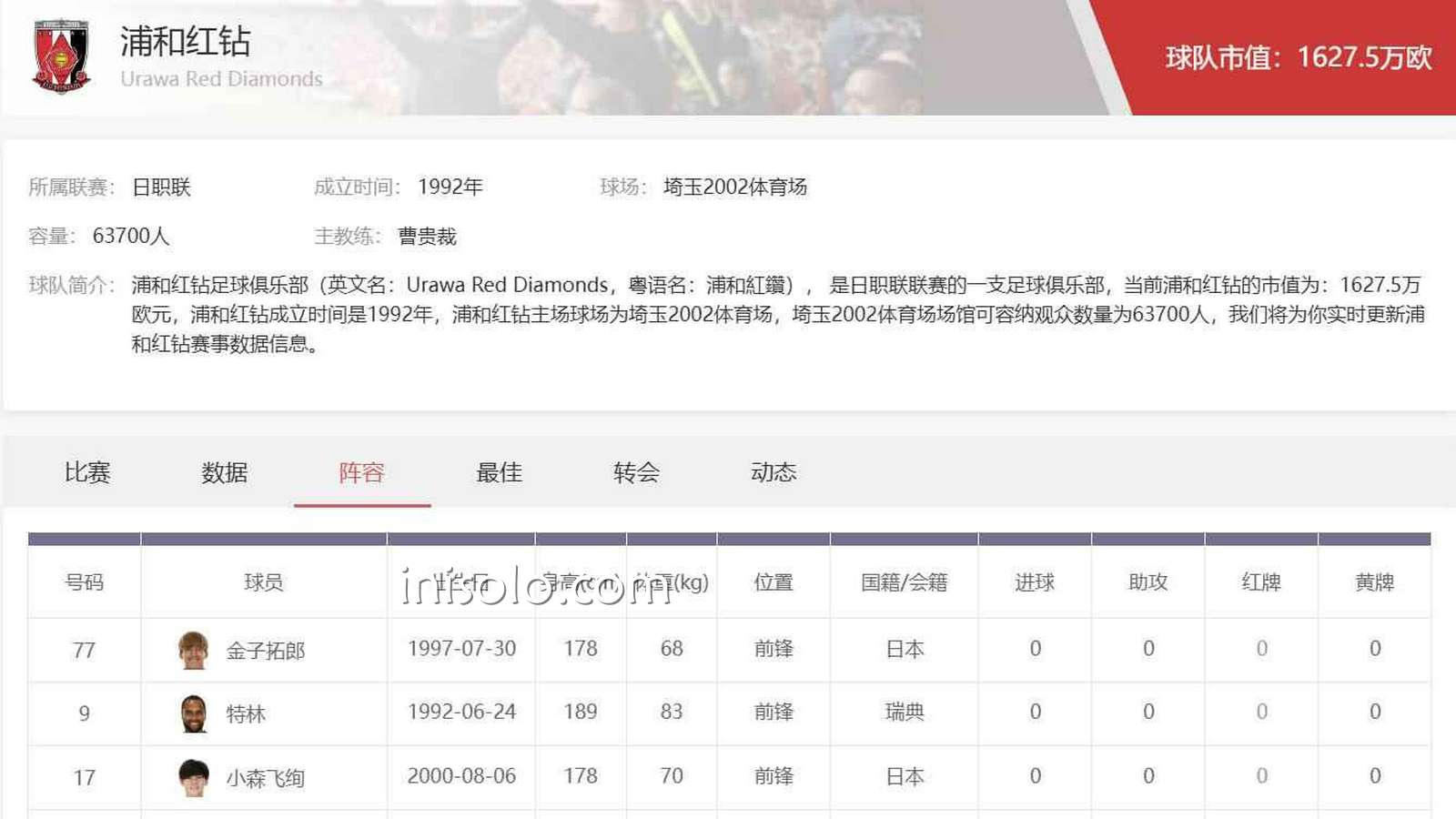This screenshot has height=819, width=1456.
Task: Click the 进球 column header
Action: (1036, 582)
